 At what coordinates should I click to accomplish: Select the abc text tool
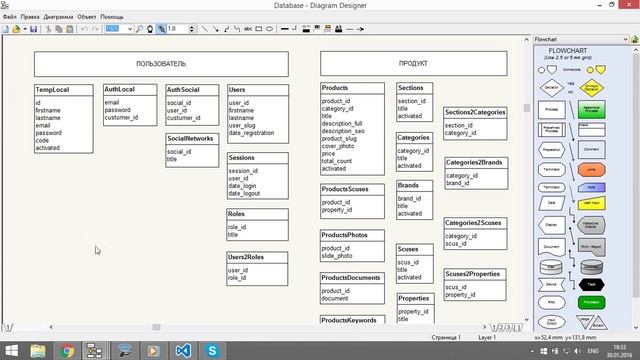(x=248, y=29)
